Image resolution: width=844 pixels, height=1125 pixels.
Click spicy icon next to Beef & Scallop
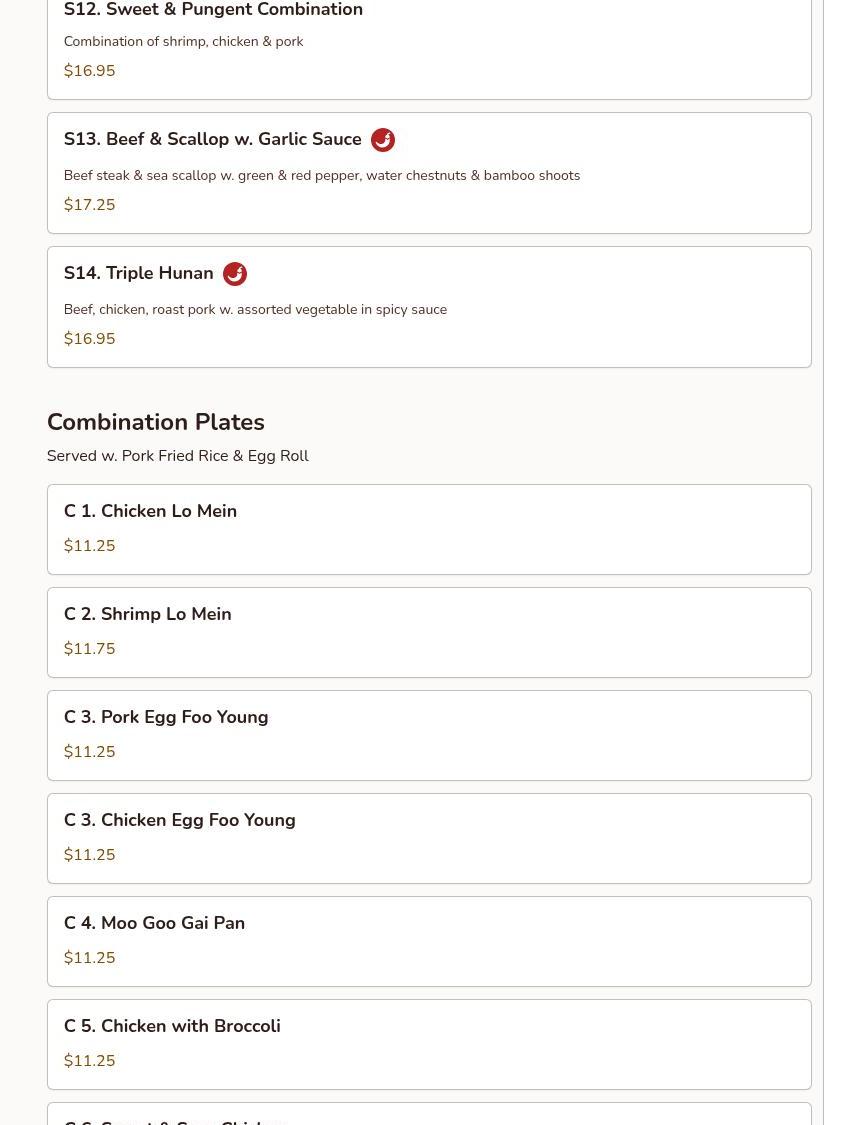point(382,140)
